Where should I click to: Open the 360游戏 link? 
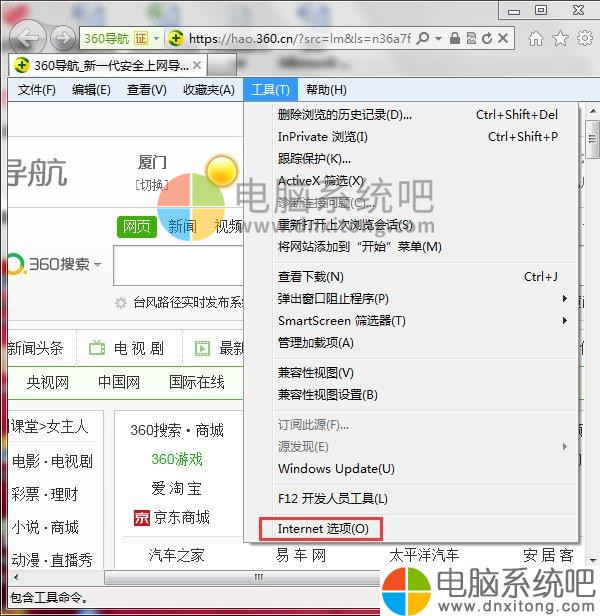tap(176, 459)
